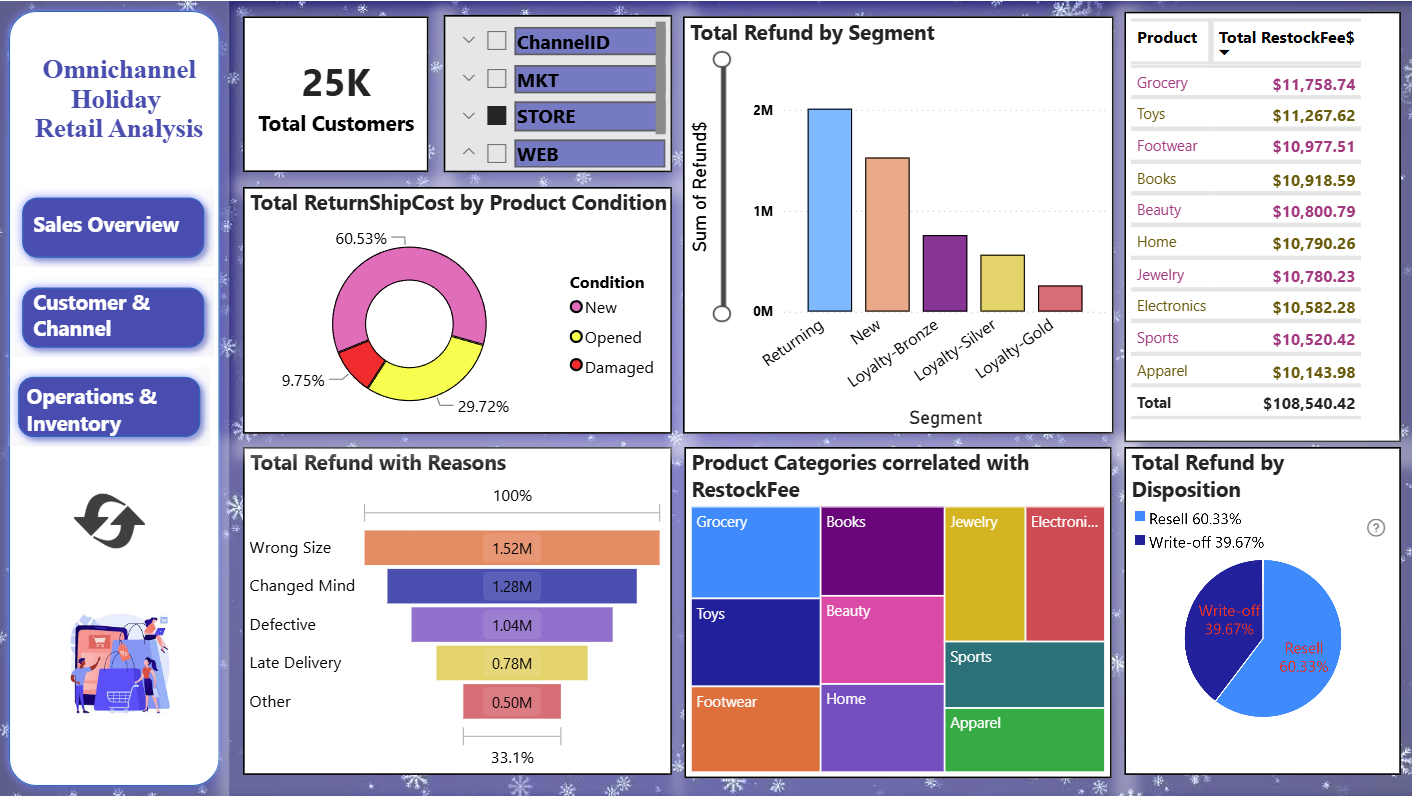Open the Sales Overview page
Image resolution: width=1412 pixels, height=796 pixels.
coord(113,226)
